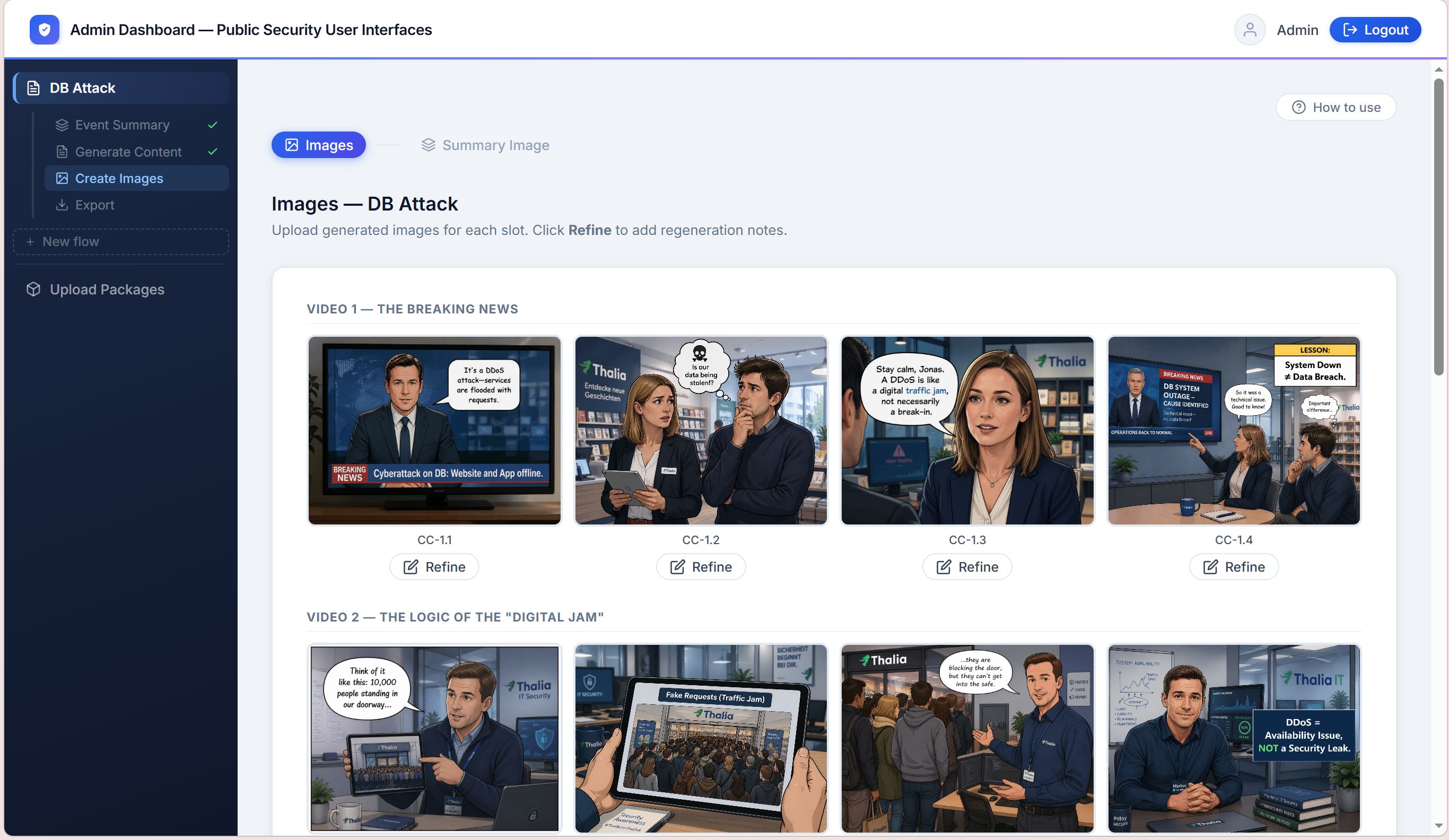1449x840 pixels.
Task: Click the download icon next to Export
Action: tap(62, 205)
